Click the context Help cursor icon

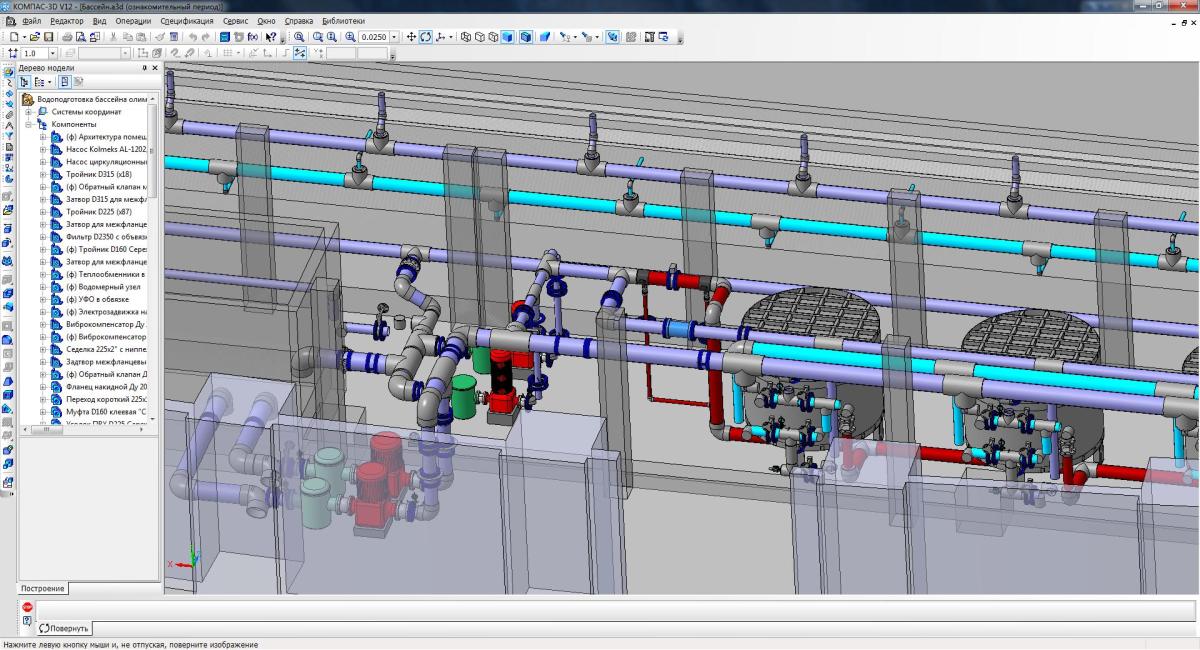click(x=271, y=37)
